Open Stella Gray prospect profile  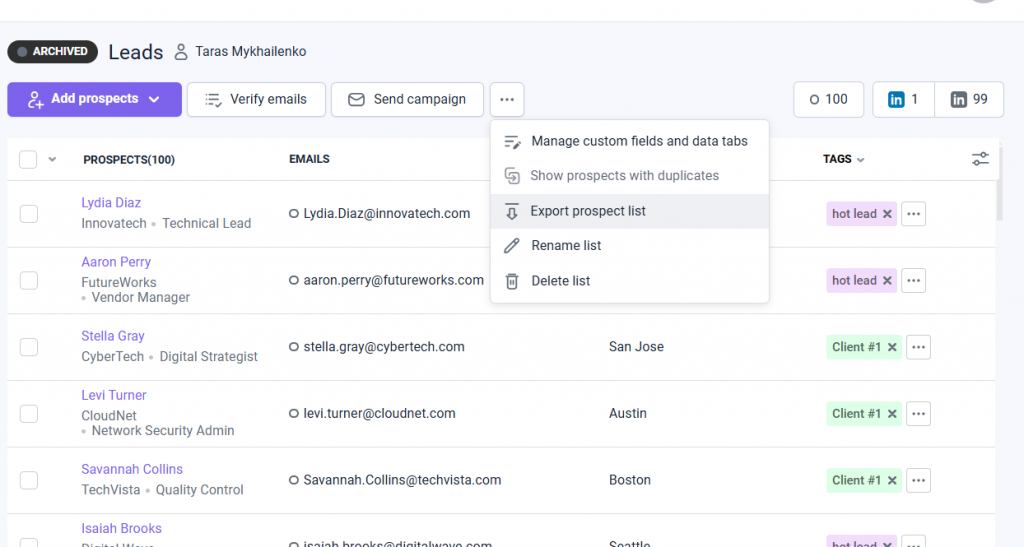113,336
